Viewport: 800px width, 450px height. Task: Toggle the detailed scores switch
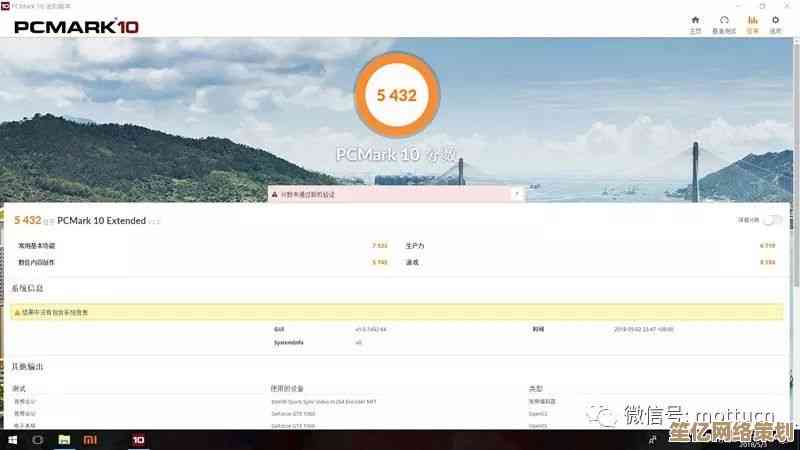click(x=772, y=220)
